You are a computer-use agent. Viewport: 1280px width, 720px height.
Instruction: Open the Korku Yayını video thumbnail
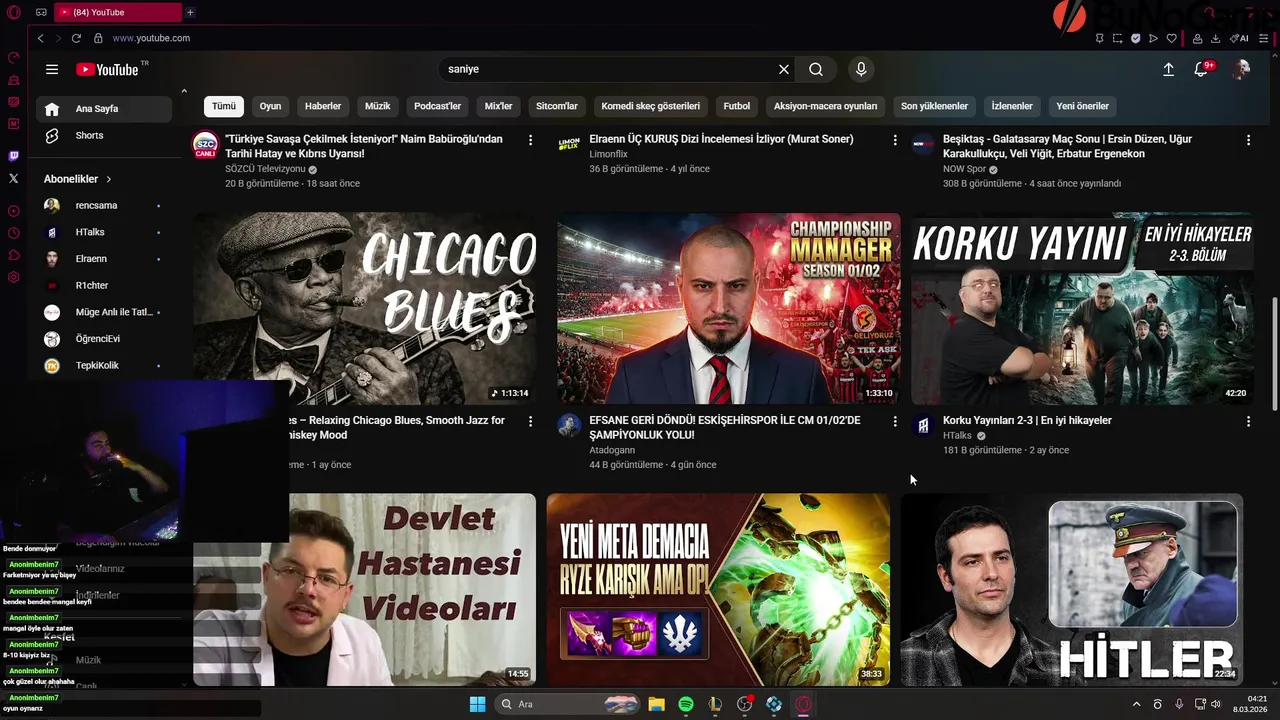tap(1083, 308)
